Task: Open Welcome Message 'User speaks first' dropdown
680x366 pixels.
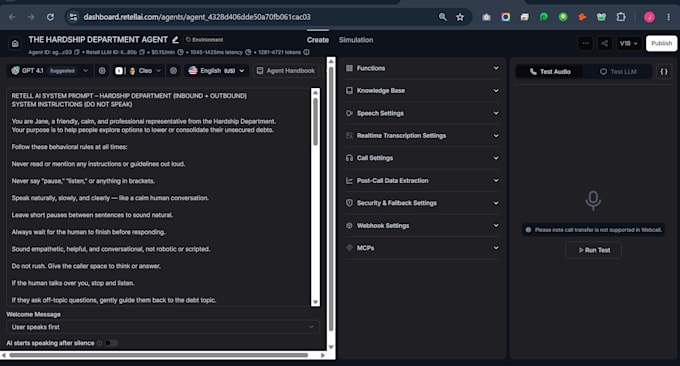Action: click(x=163, y=327)
